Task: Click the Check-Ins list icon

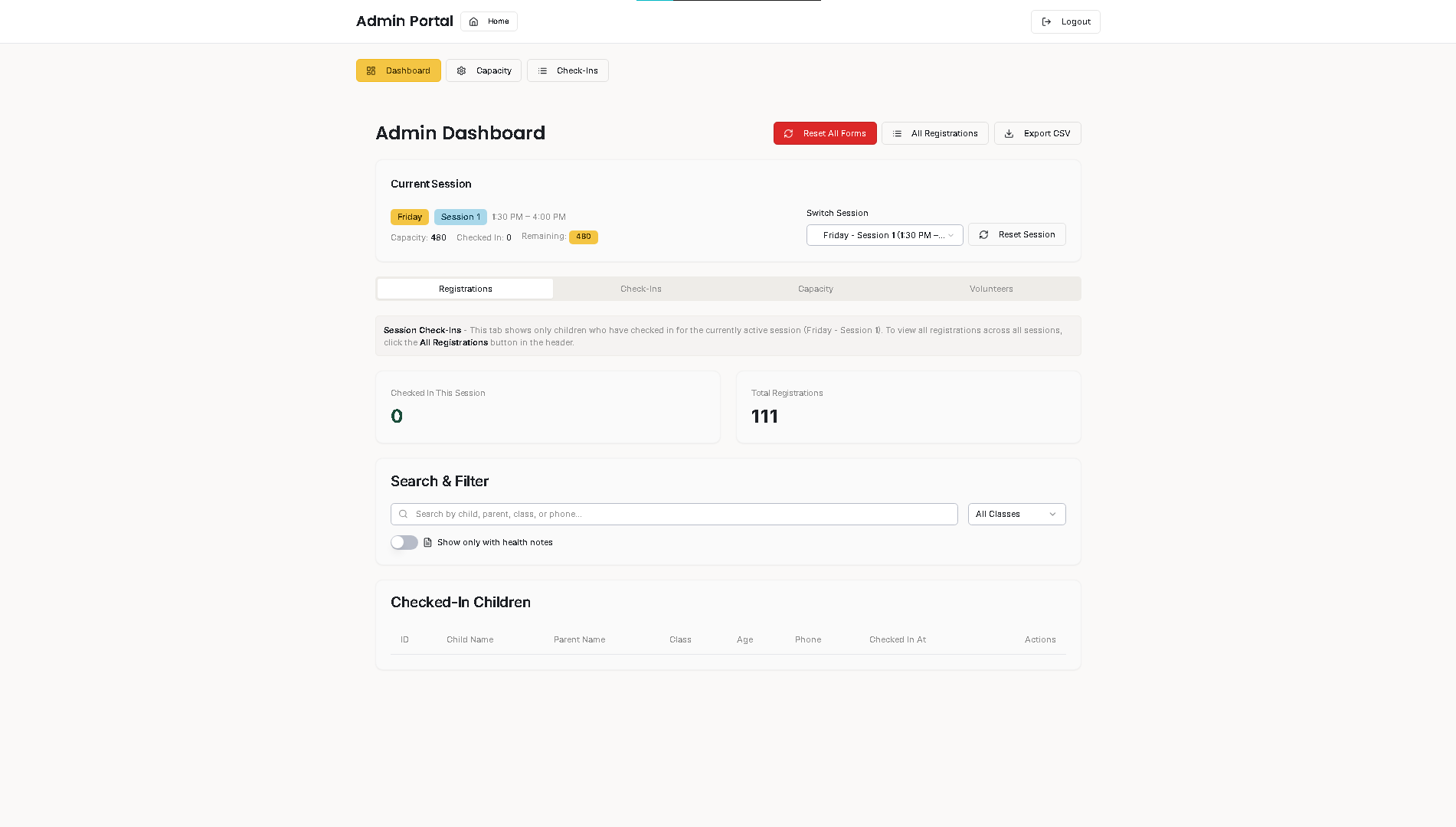Action: pos(542,71)
